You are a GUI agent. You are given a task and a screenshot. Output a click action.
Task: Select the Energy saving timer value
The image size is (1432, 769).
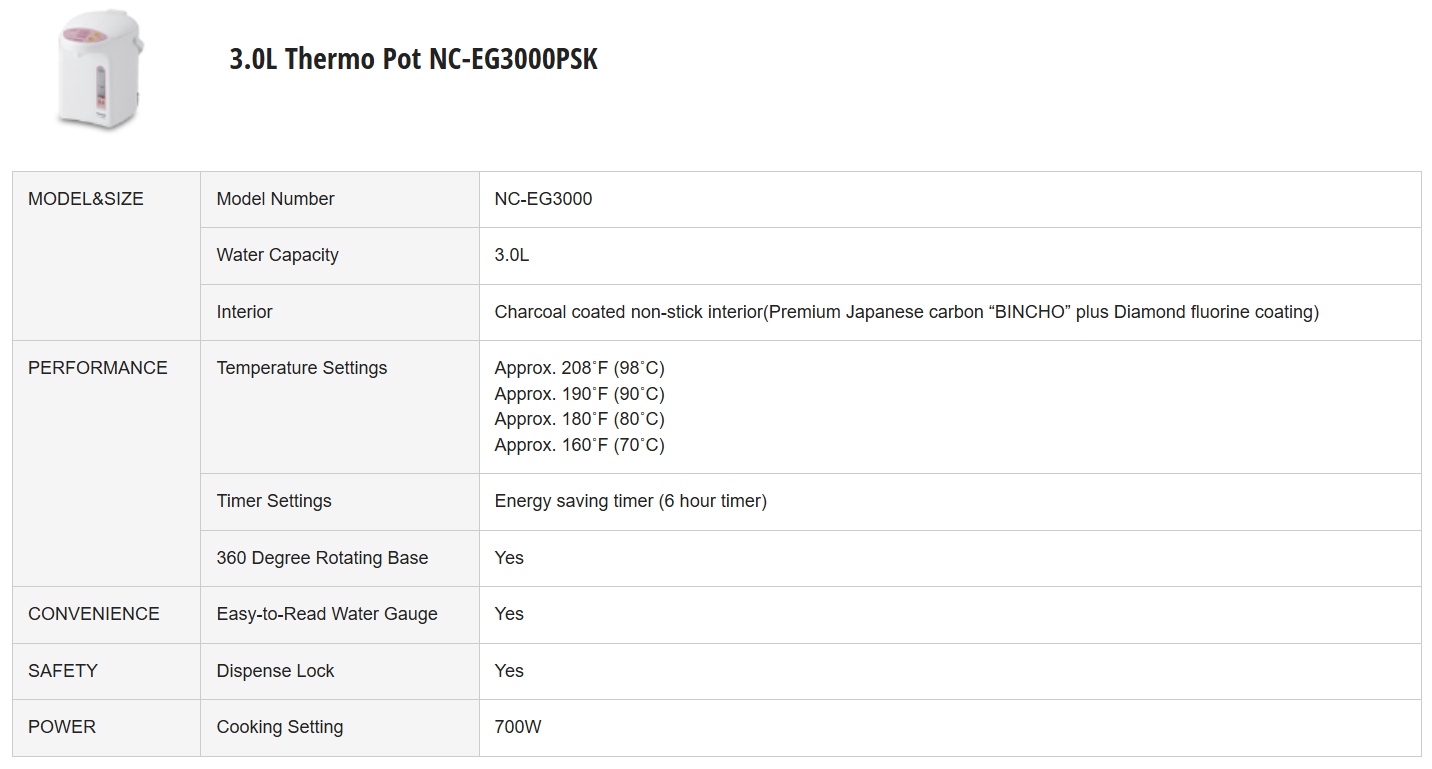[630, 501]
